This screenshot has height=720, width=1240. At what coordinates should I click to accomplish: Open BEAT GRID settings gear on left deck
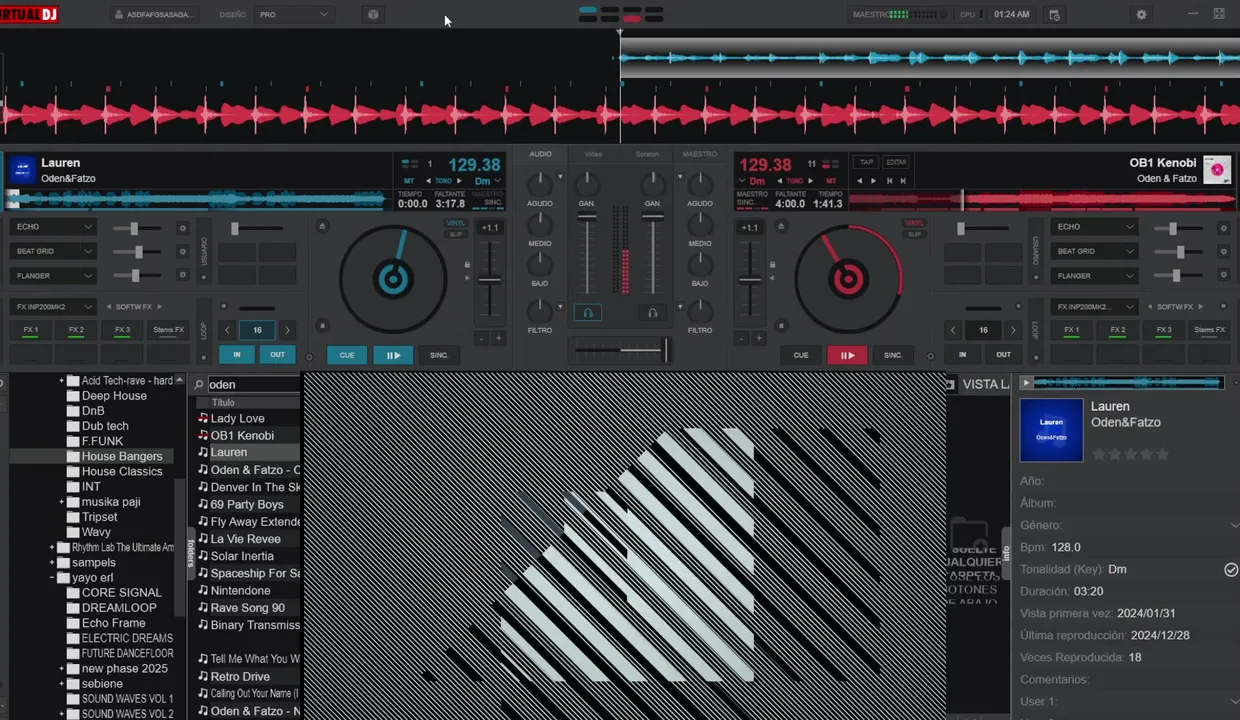[182, 252]
